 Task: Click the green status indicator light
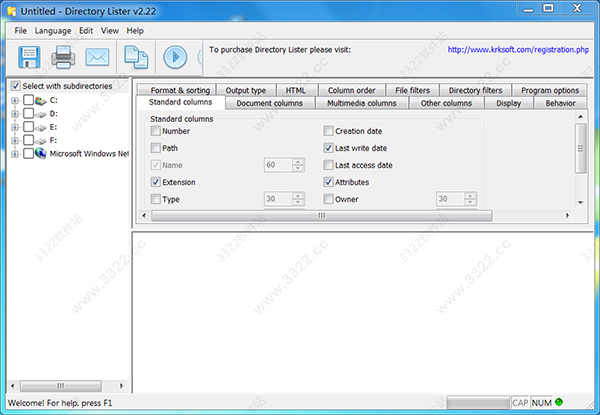point(559,402)
